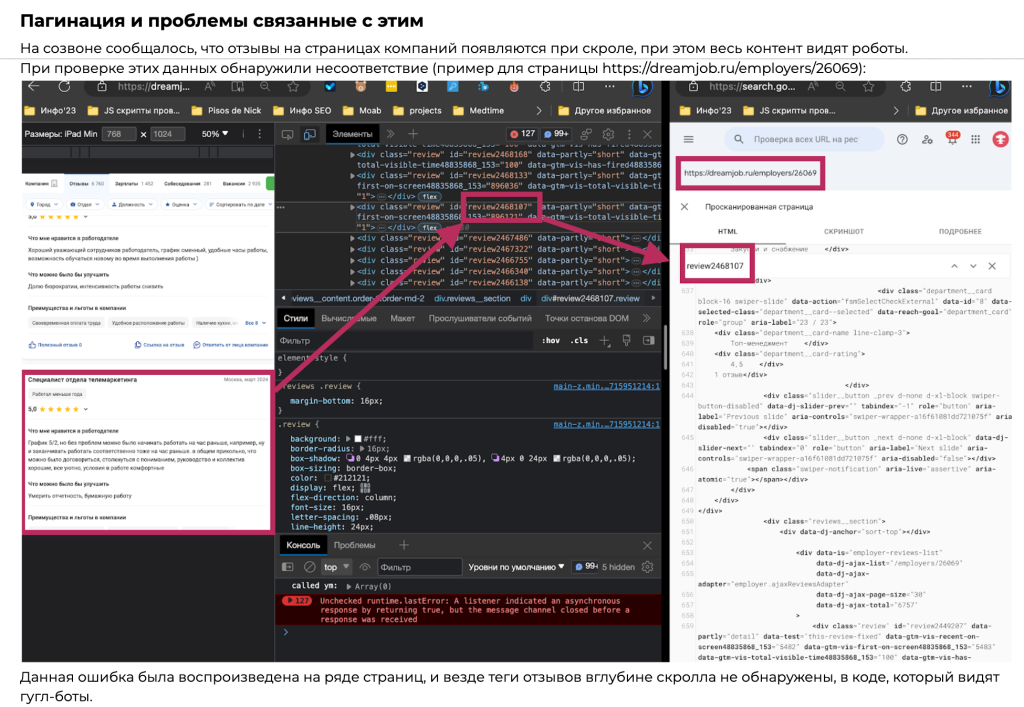Open the Прослушиватели событий tab

(480, 318)
